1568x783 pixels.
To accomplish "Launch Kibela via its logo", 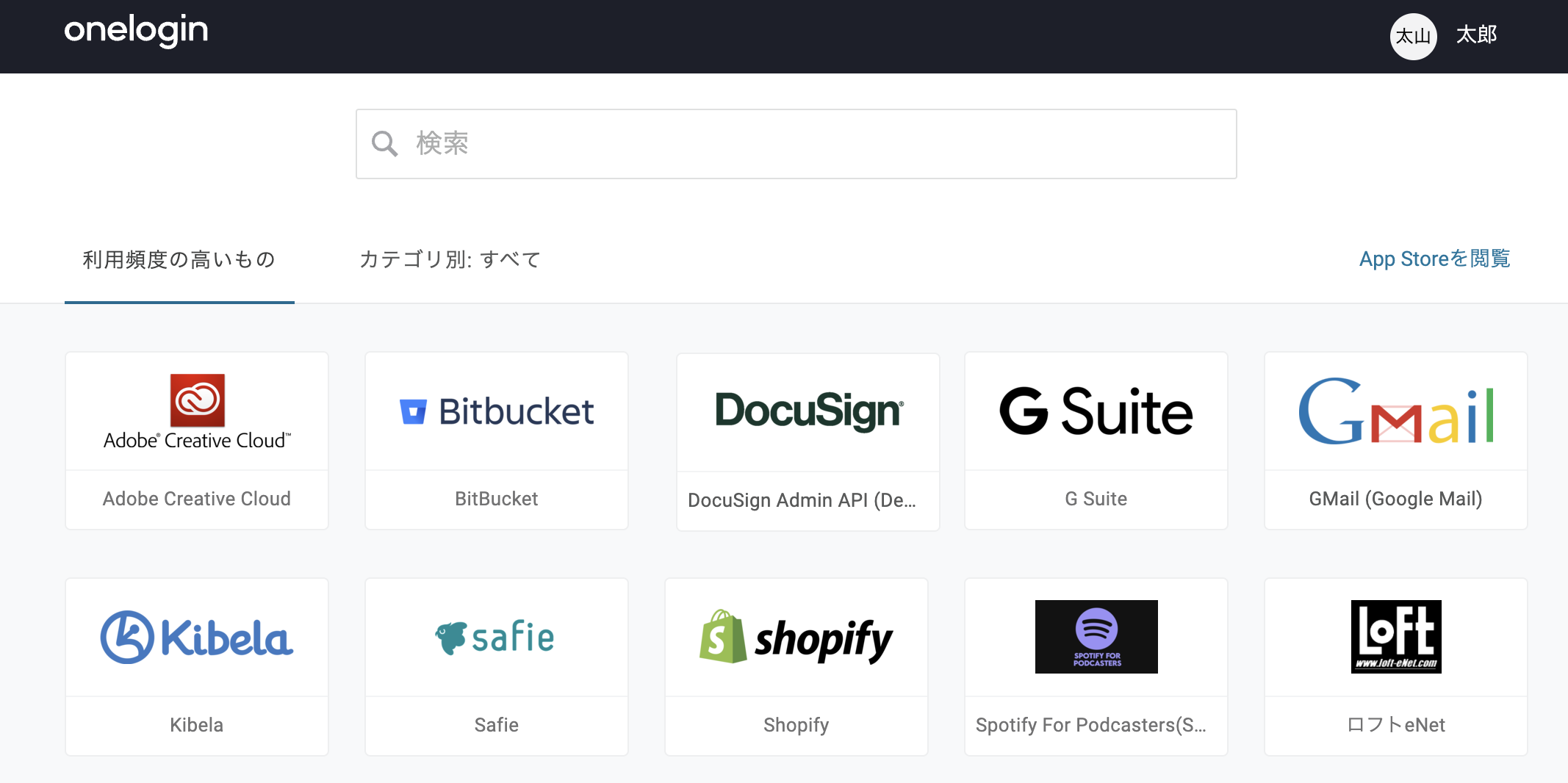I will (x=197, y=638).
